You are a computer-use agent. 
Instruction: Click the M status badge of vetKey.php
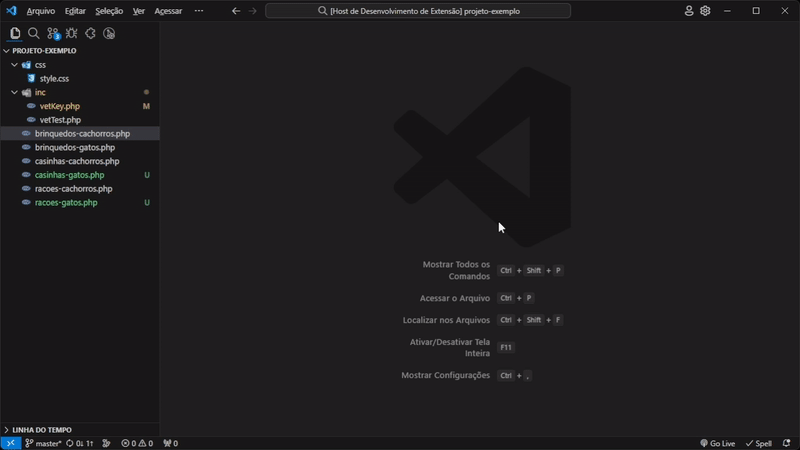(x=146, y=106)
